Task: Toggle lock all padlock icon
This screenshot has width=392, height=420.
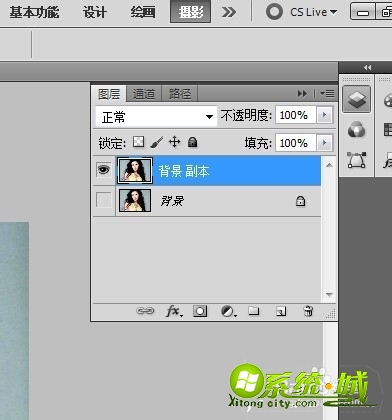Action: coord(192,142)
